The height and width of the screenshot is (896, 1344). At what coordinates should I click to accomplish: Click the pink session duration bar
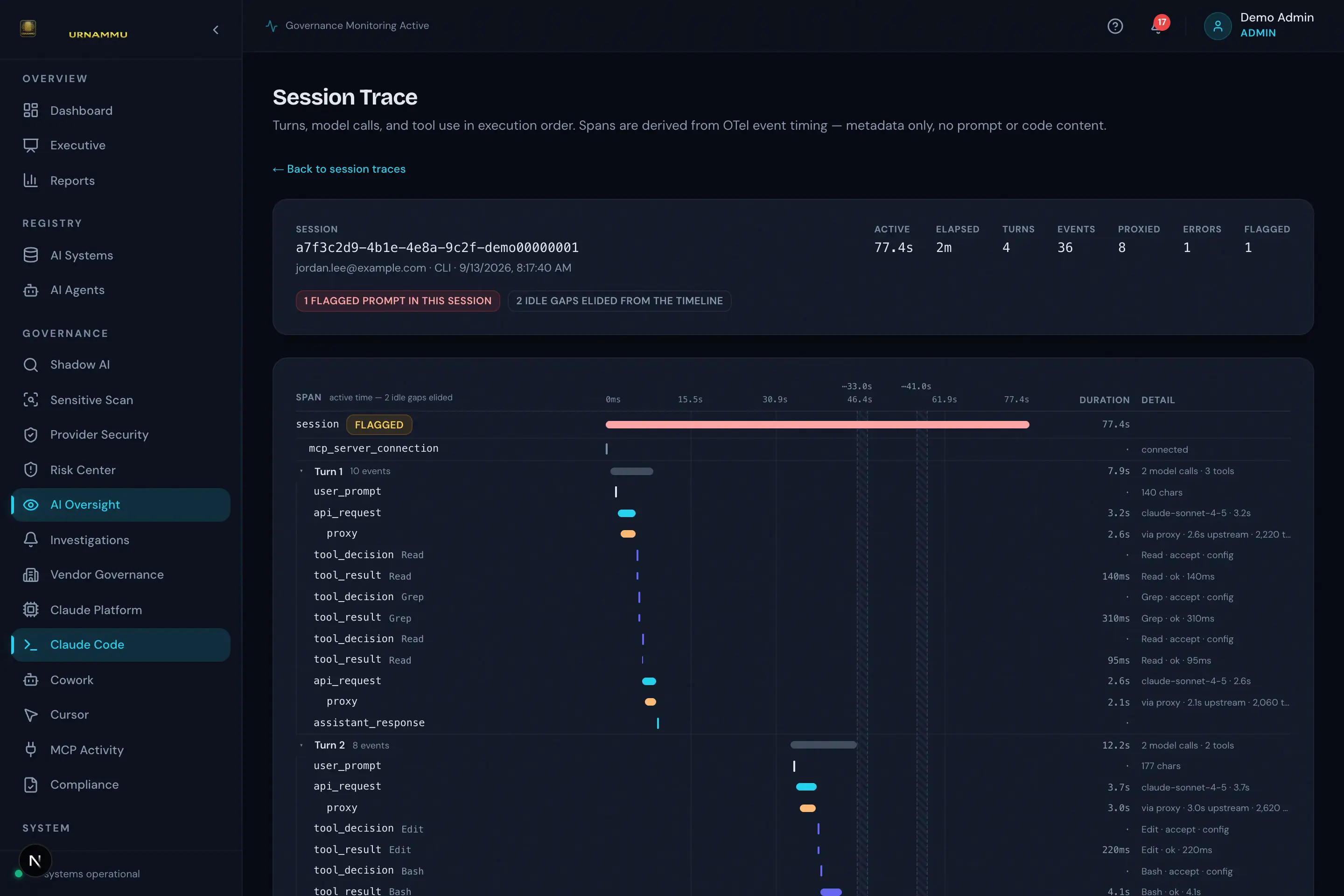click(x=817, y=425)
